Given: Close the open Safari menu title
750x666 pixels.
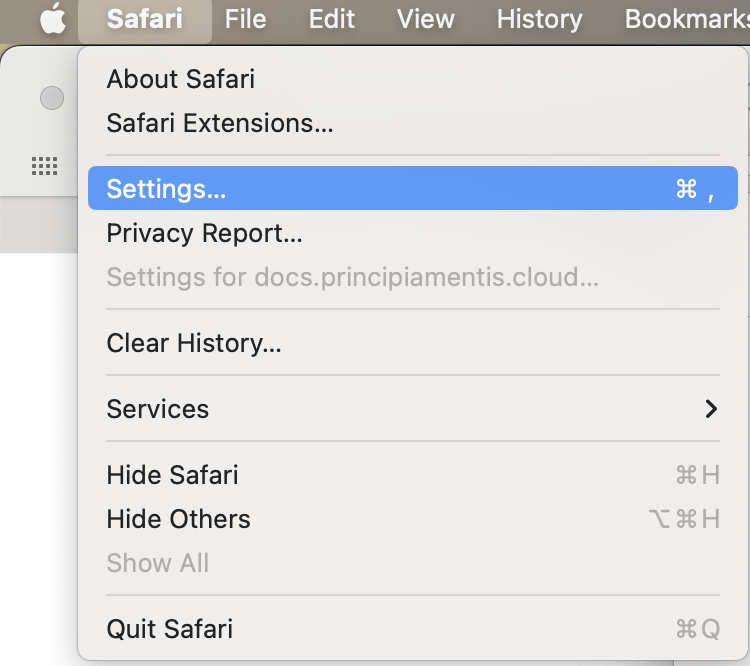Looking at the screenshot, I should 144,19.
